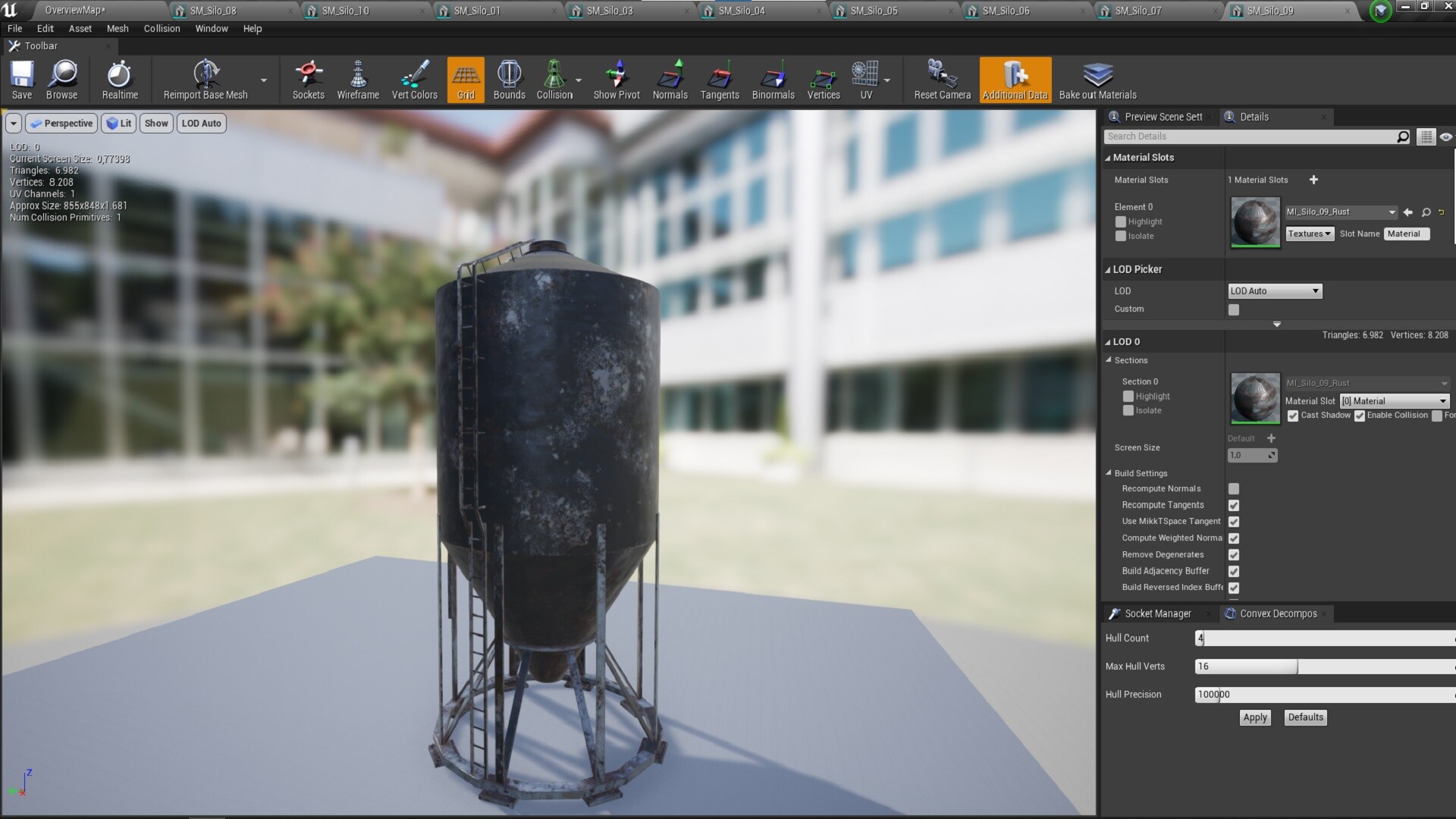
Task: Click Bake out Materials in the toolbar
Action: [x=1097, y=80]
